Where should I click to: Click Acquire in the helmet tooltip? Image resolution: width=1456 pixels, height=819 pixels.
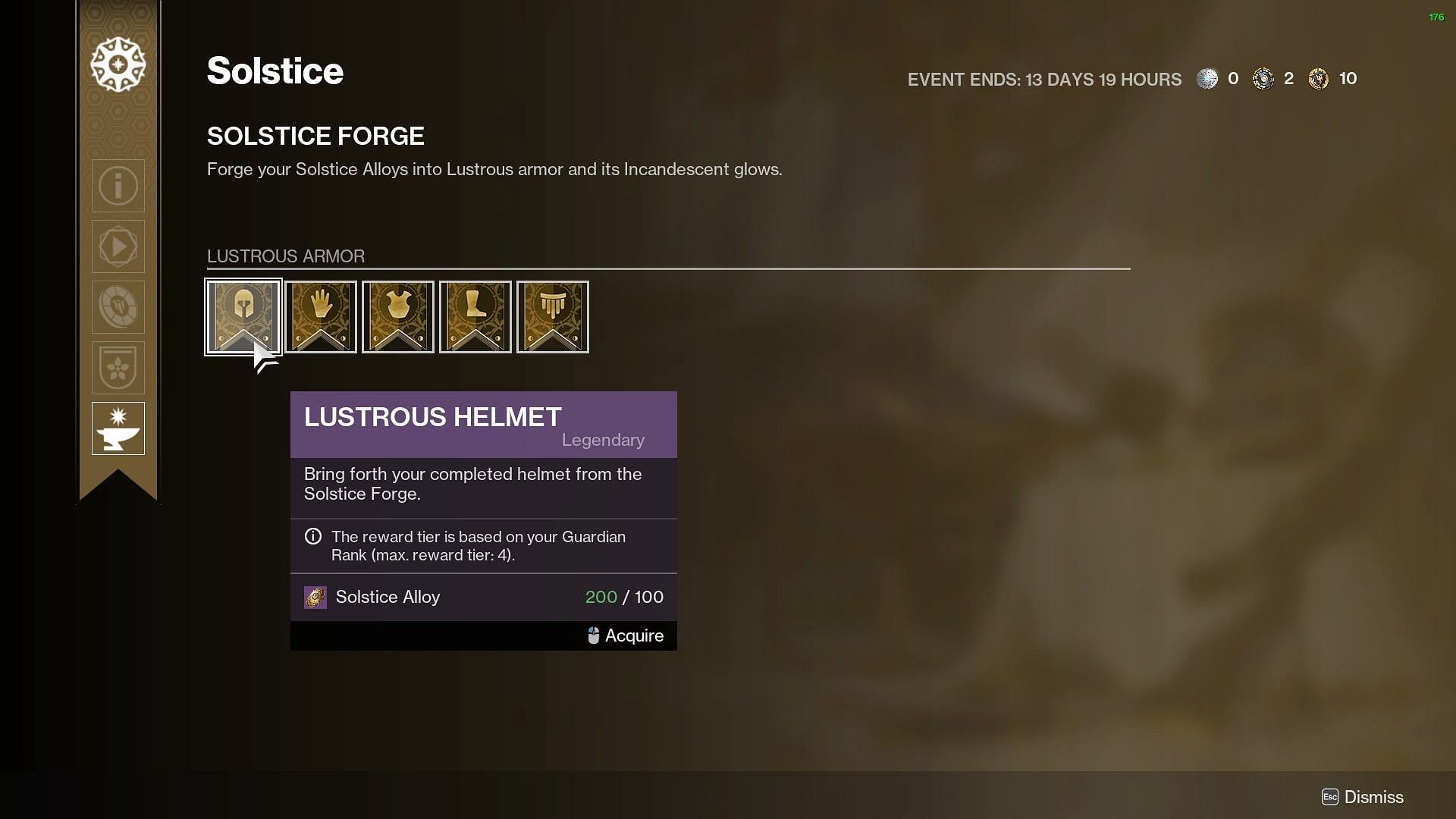click(626, 635)
